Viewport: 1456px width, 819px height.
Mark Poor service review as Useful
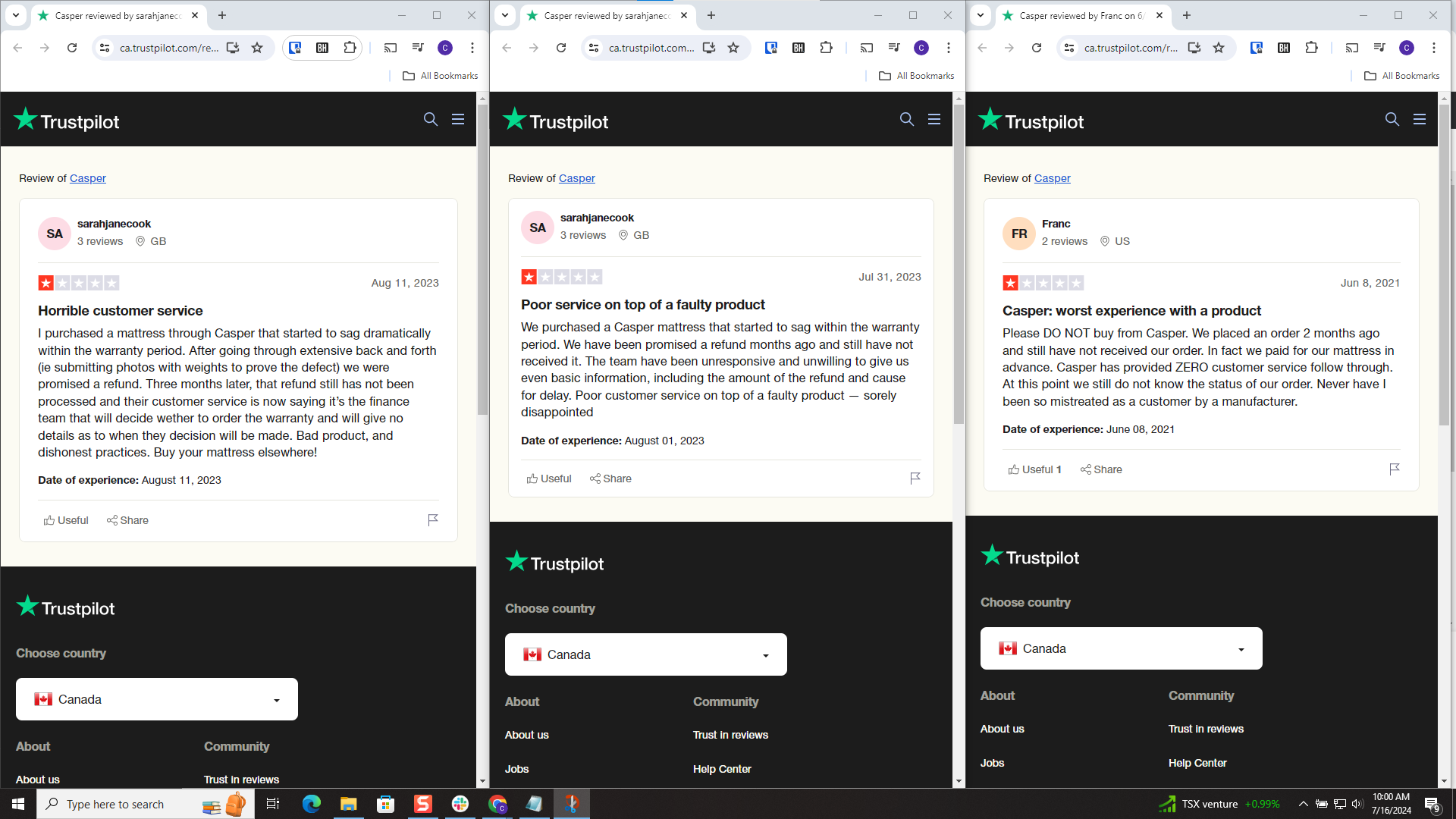coord(549,479)
